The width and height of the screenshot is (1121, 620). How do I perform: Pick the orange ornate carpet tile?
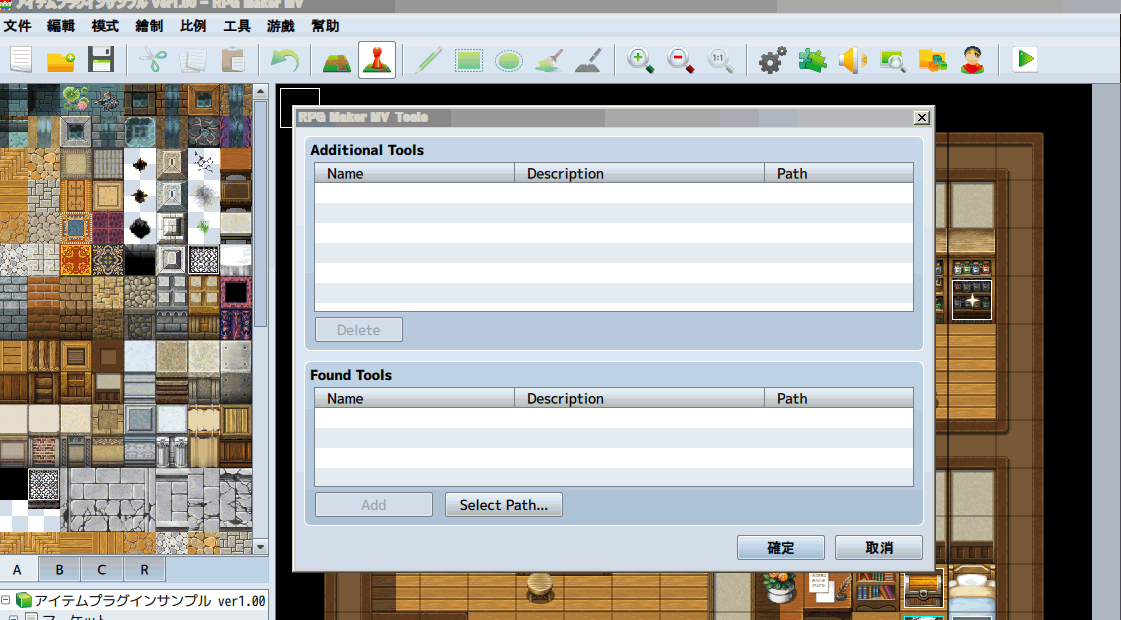point(76,260)
